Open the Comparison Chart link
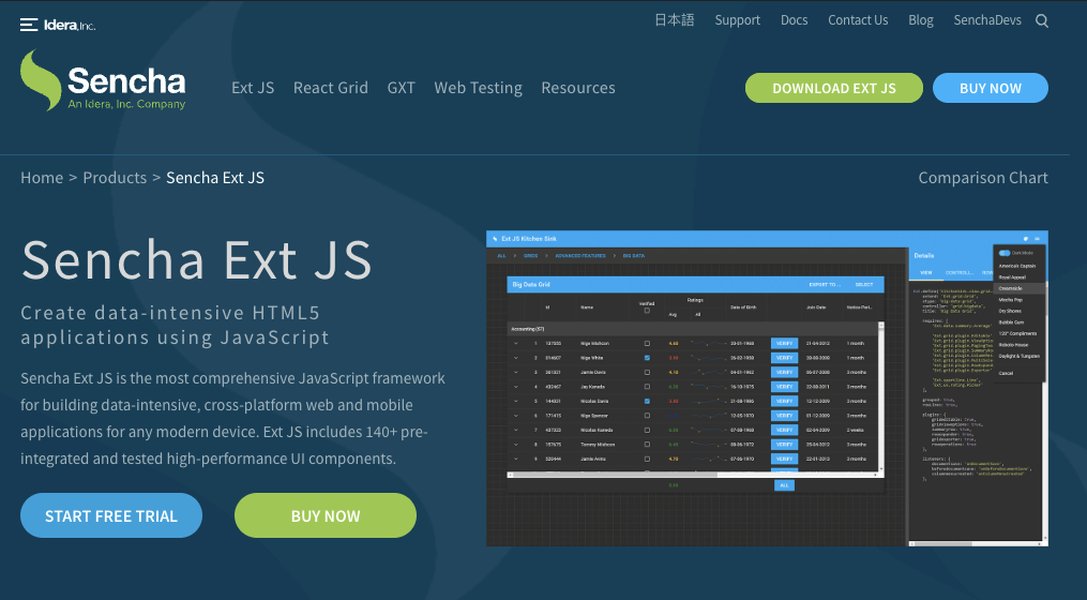The image size is (1087, 600). (x=983, y=178)
